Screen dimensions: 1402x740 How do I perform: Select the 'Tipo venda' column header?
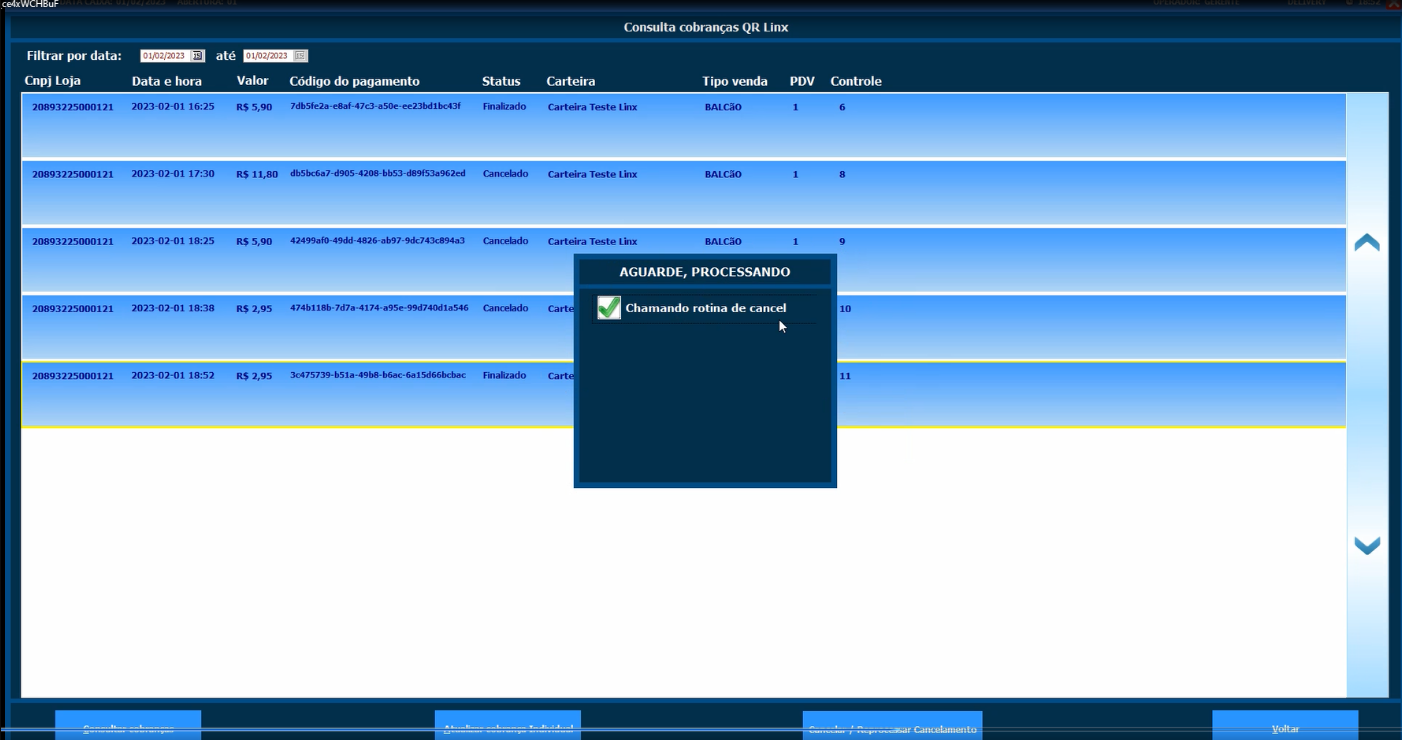coord(735,81)
